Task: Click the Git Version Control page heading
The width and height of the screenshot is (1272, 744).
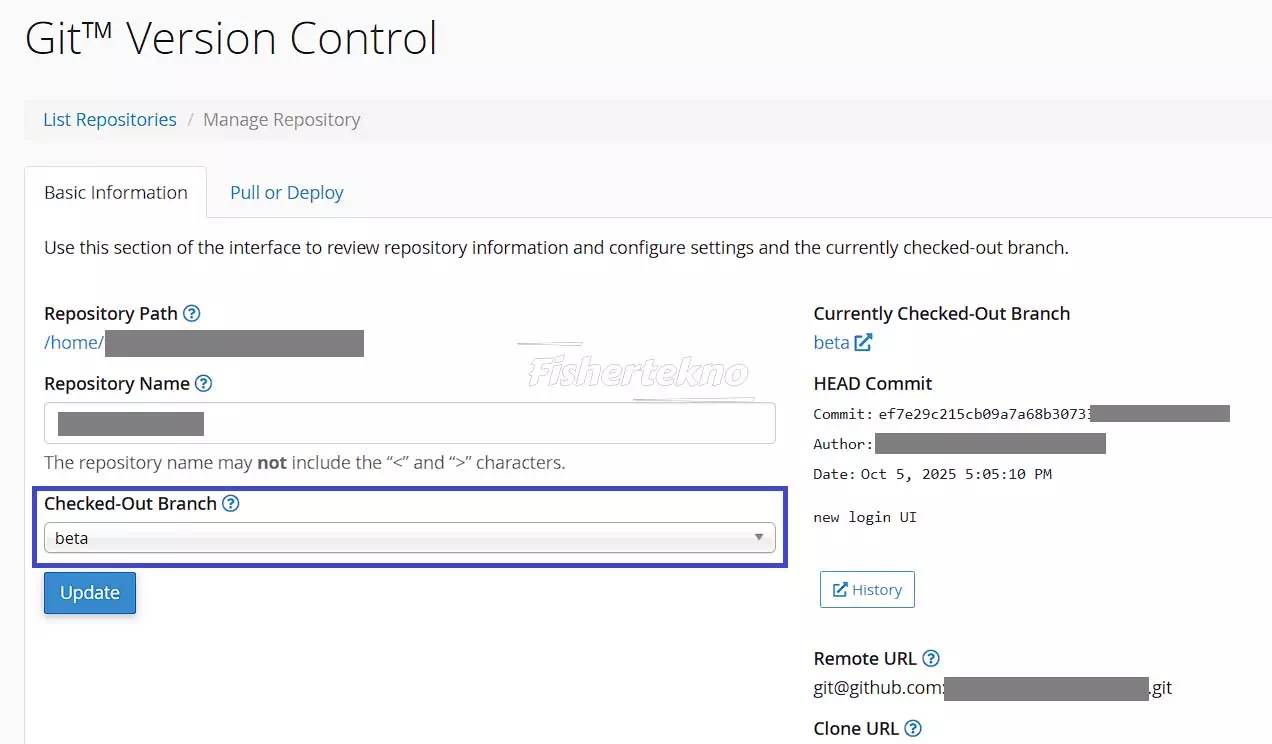Action: (x=231, y=39)
